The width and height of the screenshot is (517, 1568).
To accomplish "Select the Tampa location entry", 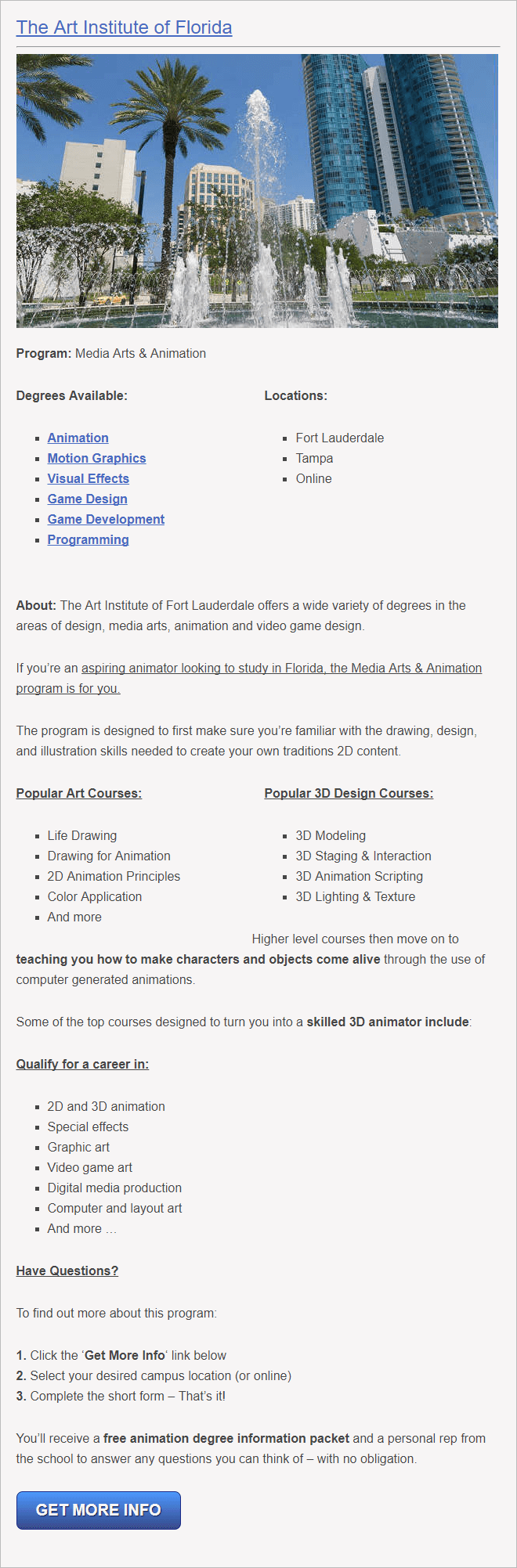I will point(314,458).
